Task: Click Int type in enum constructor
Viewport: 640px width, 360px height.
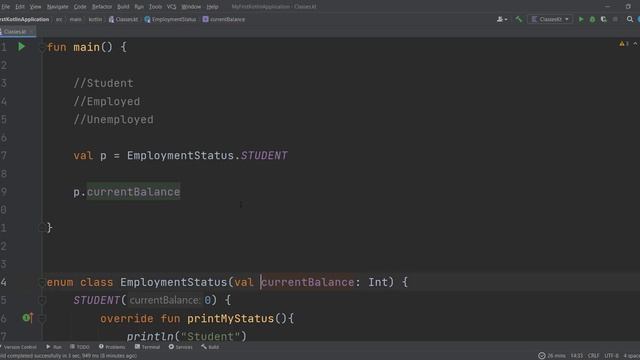Action: [378, 282]
